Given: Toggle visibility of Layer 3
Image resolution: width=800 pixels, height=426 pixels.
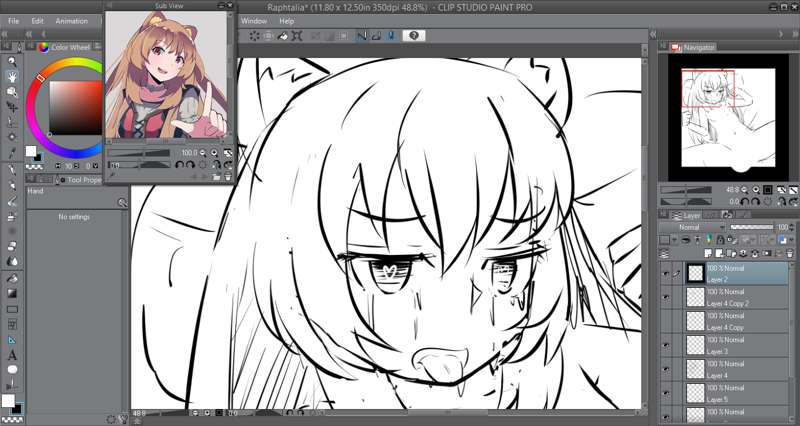Looking at the screenshot, I should (666, 346).
